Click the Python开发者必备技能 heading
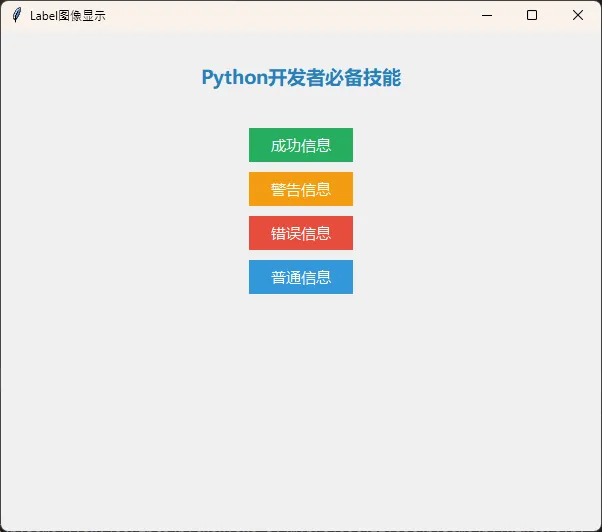This screenshot has width=602, height=532. coord(300,78)
